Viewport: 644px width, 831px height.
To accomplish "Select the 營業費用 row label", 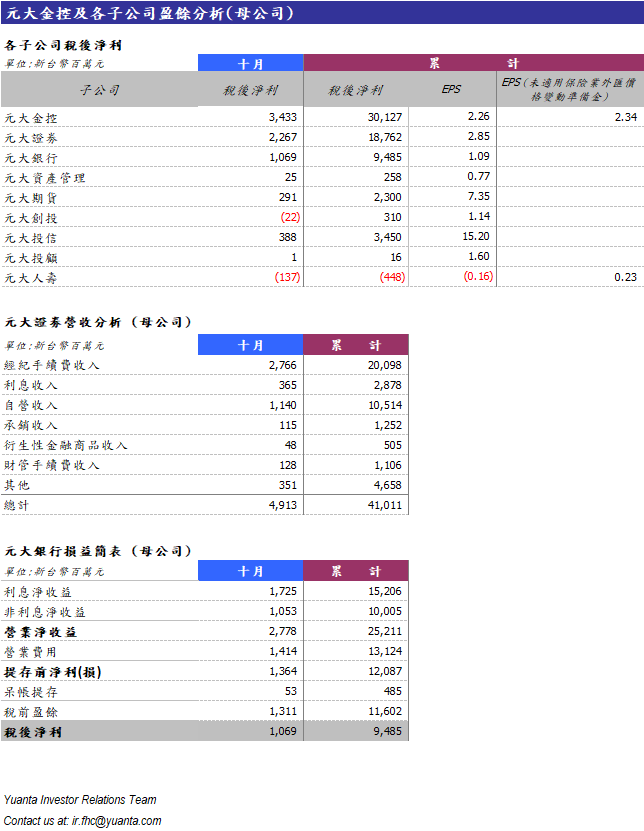I will point(31,652).
